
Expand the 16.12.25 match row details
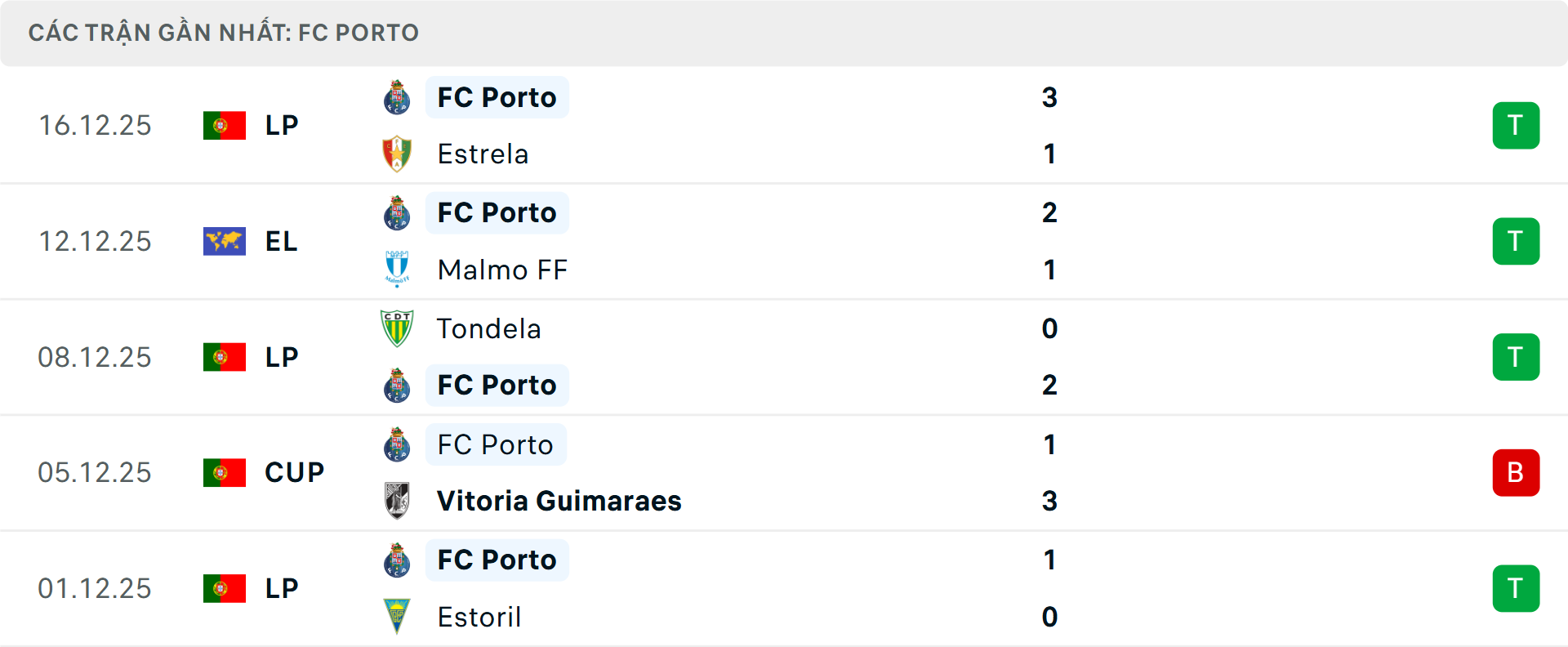pos(784,125)
